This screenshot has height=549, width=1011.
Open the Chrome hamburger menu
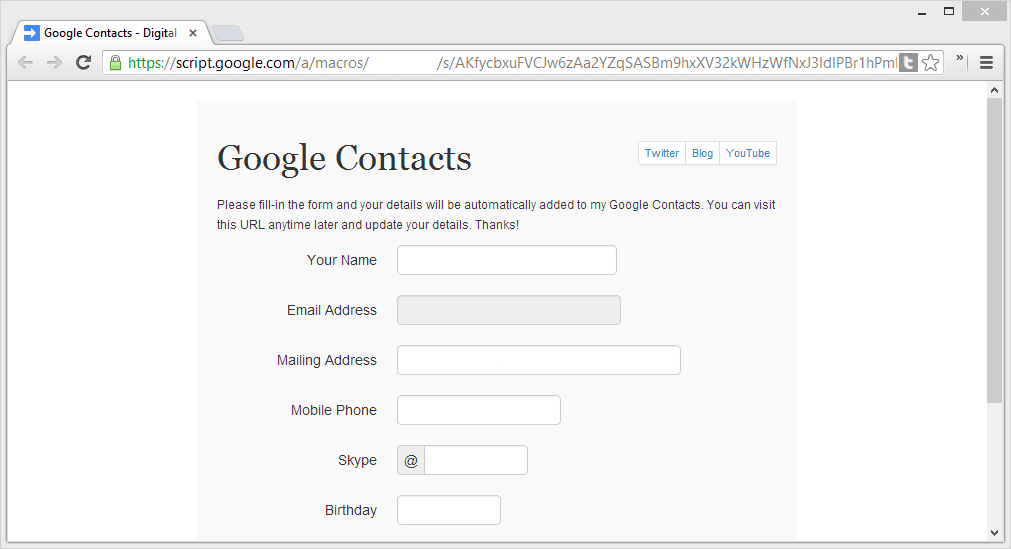tap(986, 63)
